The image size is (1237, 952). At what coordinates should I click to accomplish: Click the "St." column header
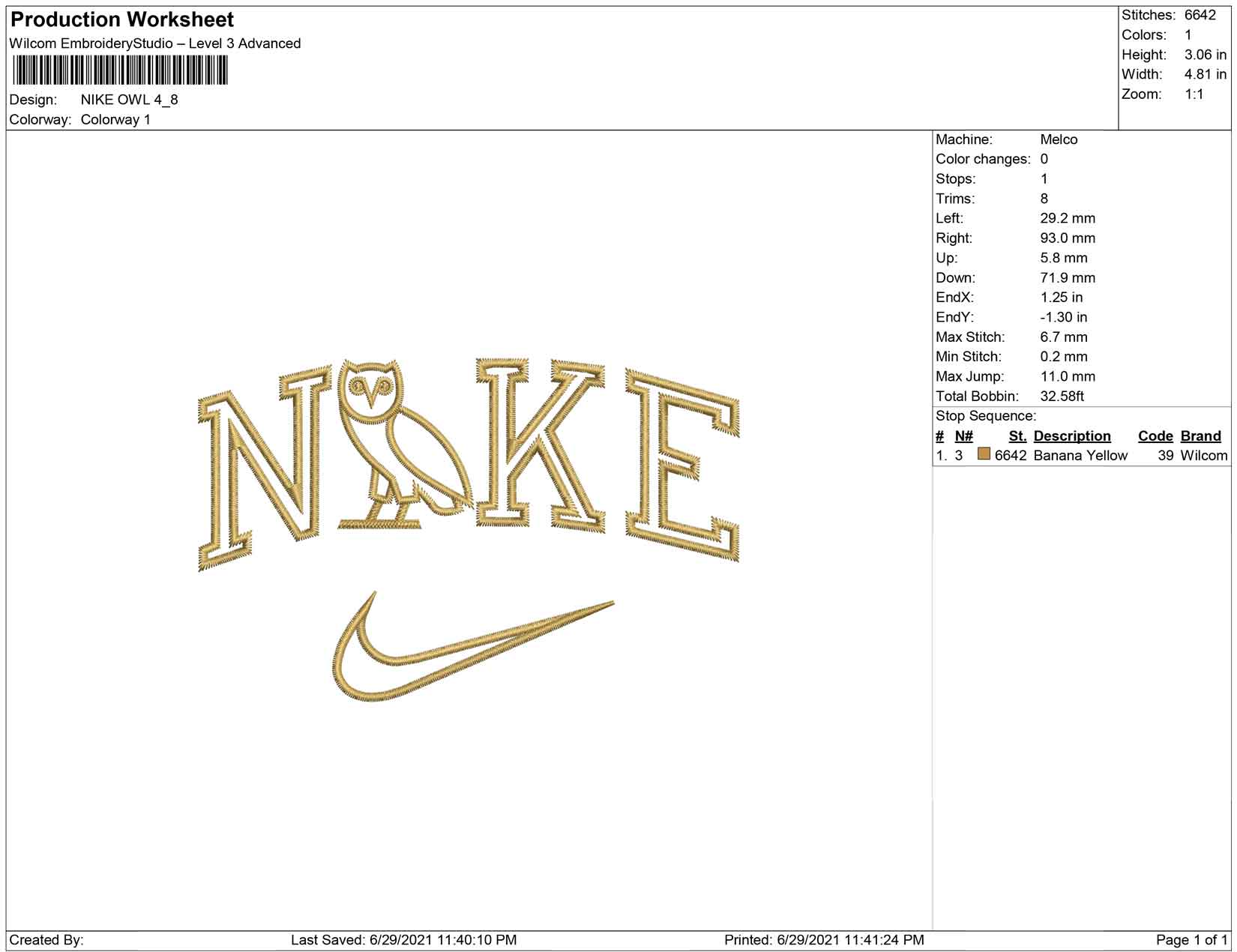point(1017,436)
